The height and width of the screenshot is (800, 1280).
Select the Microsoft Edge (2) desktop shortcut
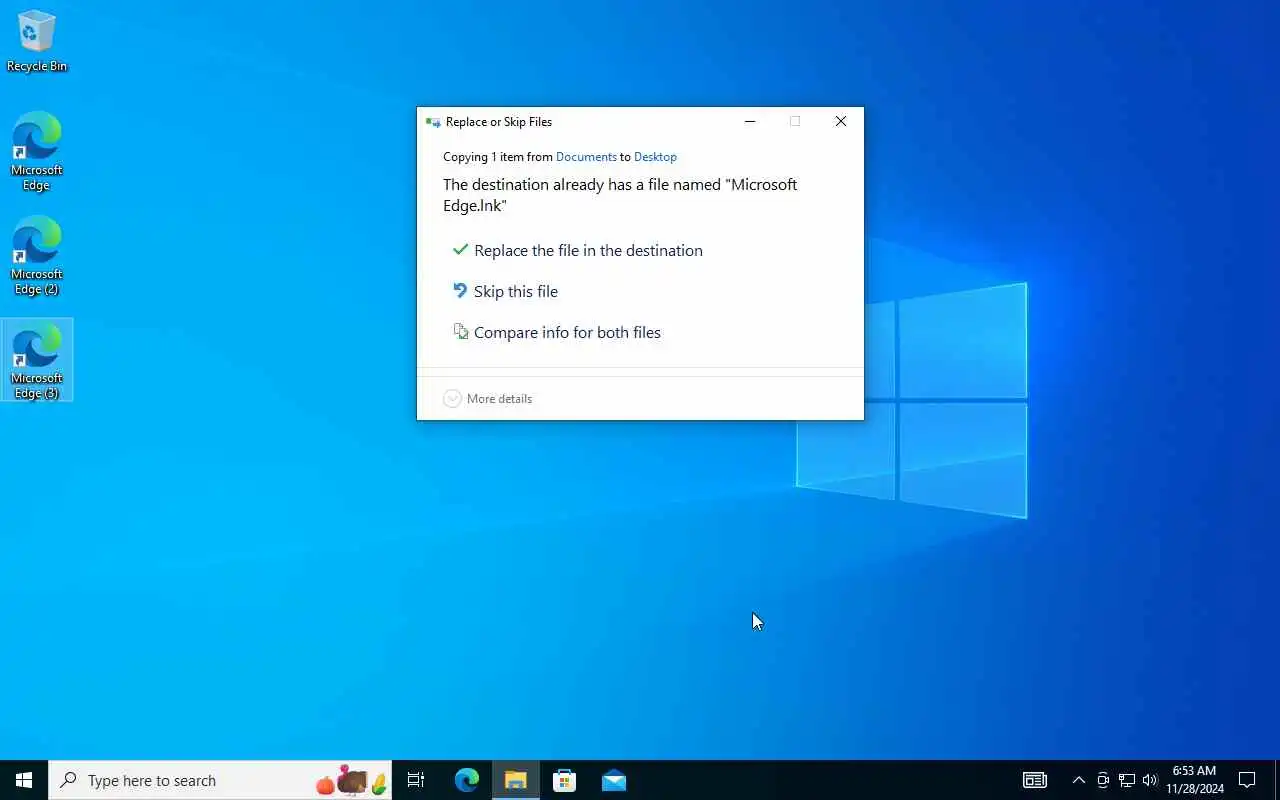[x=37, y=256]
